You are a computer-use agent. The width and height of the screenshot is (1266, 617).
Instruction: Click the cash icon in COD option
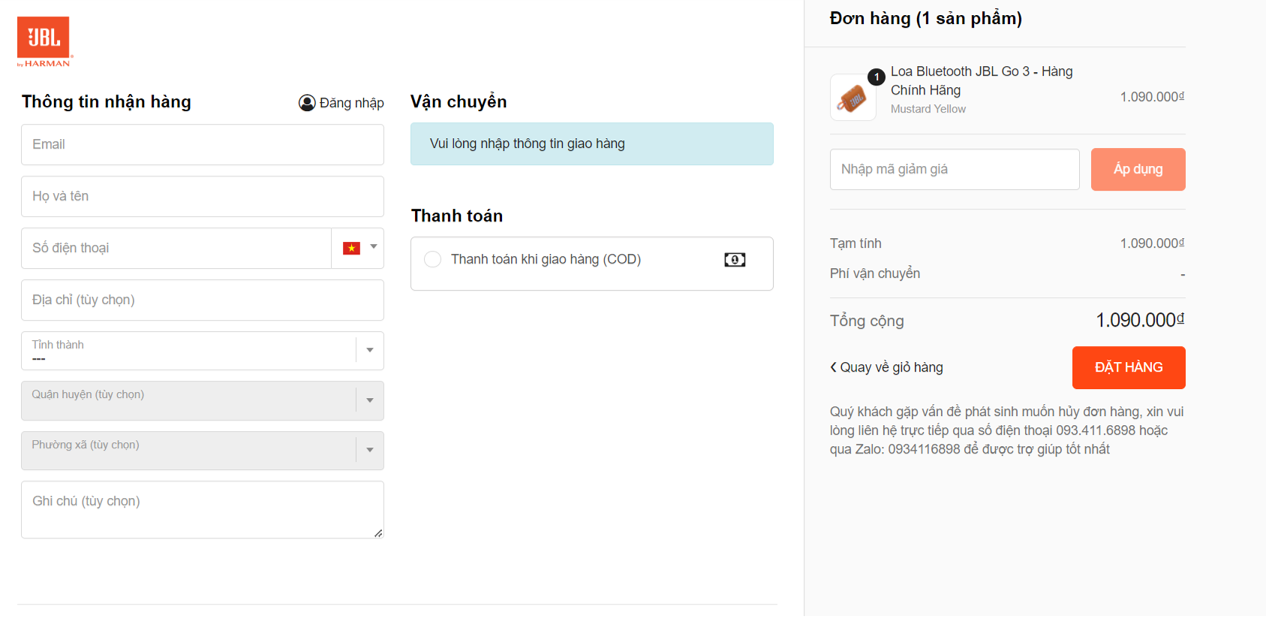(x=735, y=260)
